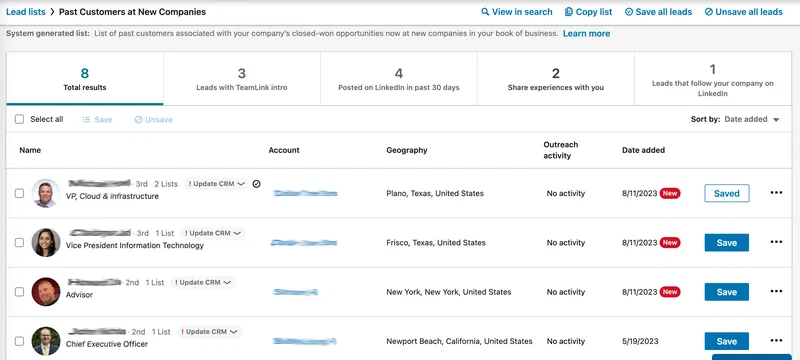Tick checkbox for VP, Cloud & Infrastructure lead
The image size is (800, 360).
pos(19,194)
